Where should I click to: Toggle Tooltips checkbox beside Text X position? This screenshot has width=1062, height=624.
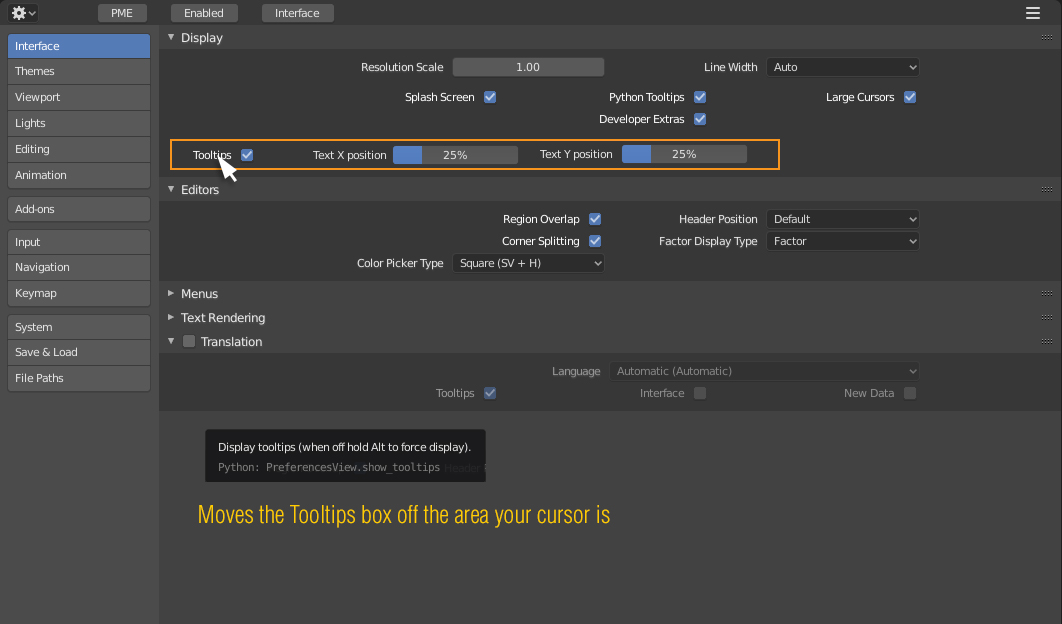point(247,155)
